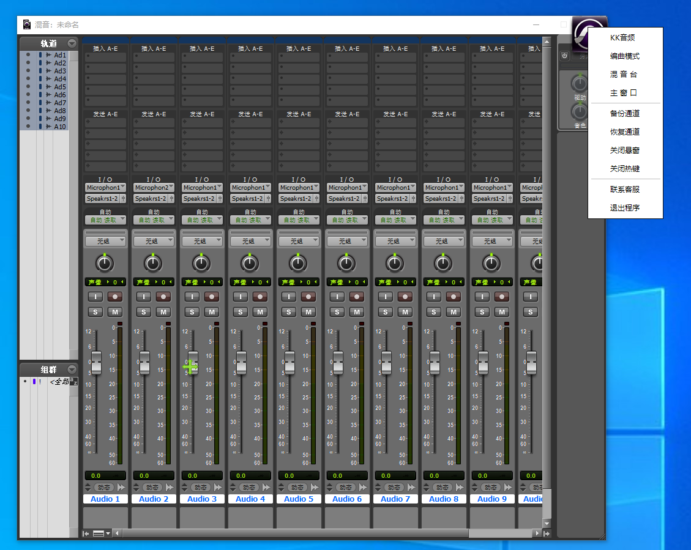The width and height of the screenshot is (691, 550).
Task: Click the upper knob in right panel
Action: 579,83
